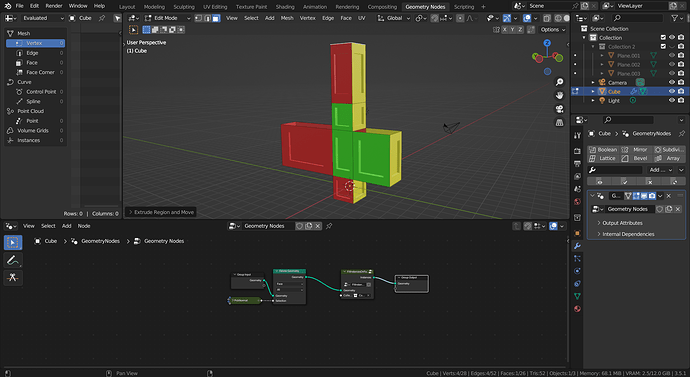Viewport: 690px width, 377px height.
Task: Click the pin icon in node editor header
Action: pyautogui.click(x=329, y=226)
